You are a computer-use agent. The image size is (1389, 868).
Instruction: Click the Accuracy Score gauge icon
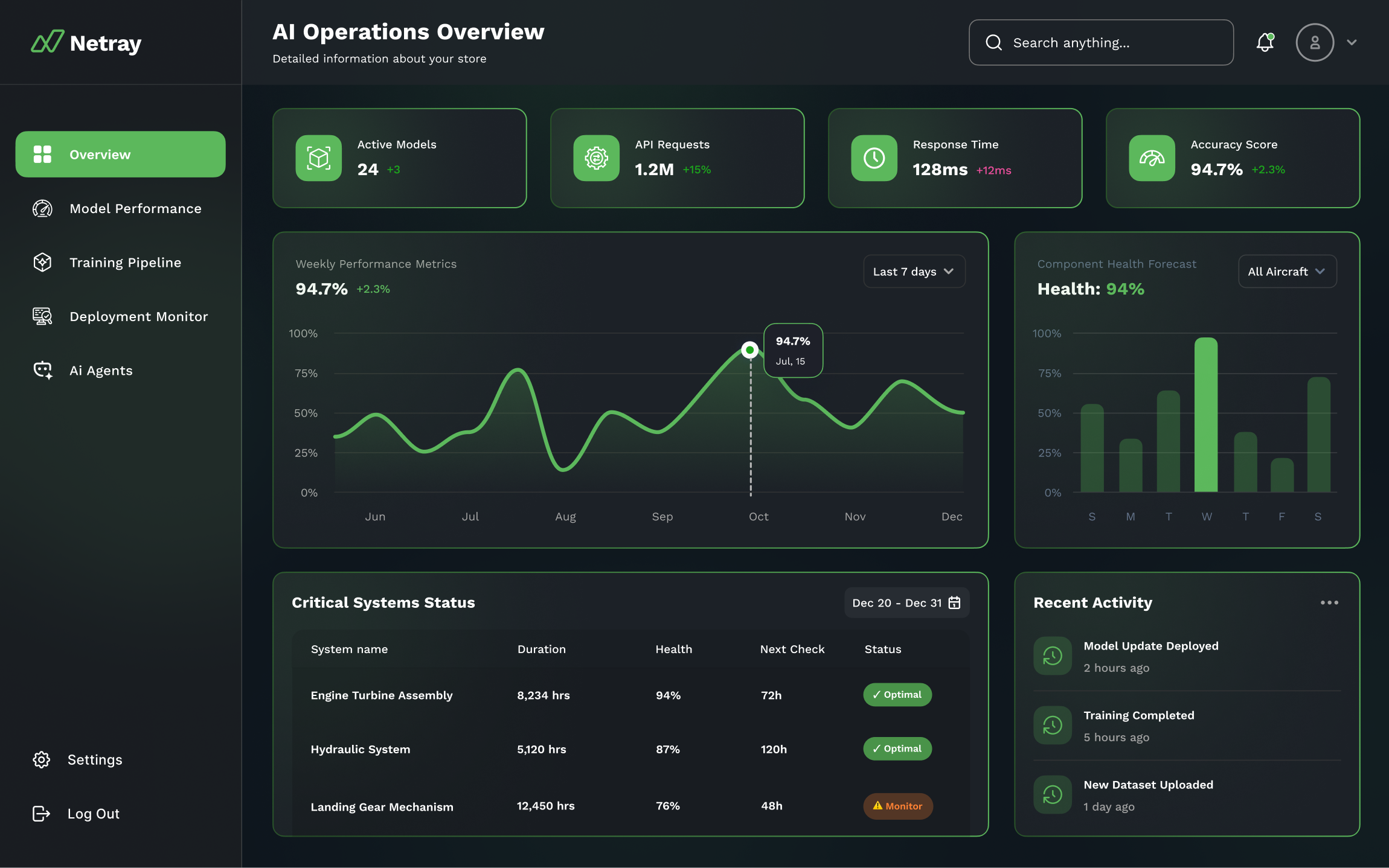click(1152, 158)
